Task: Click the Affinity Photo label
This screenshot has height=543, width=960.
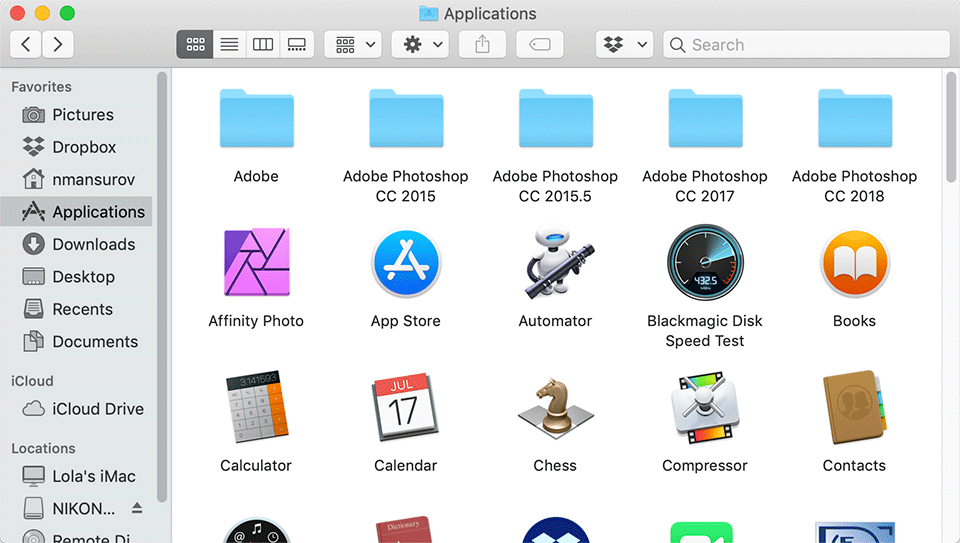Action: pyautogui.click(x=256, y=321)
